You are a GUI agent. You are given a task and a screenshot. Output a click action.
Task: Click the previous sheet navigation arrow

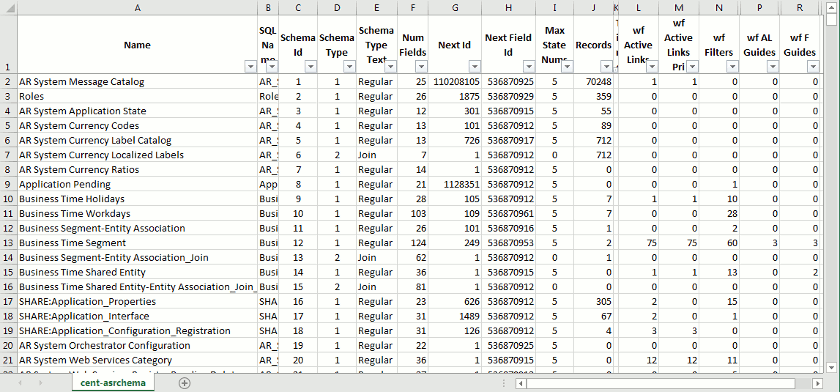pyautogui.click(x=20, y=383)
